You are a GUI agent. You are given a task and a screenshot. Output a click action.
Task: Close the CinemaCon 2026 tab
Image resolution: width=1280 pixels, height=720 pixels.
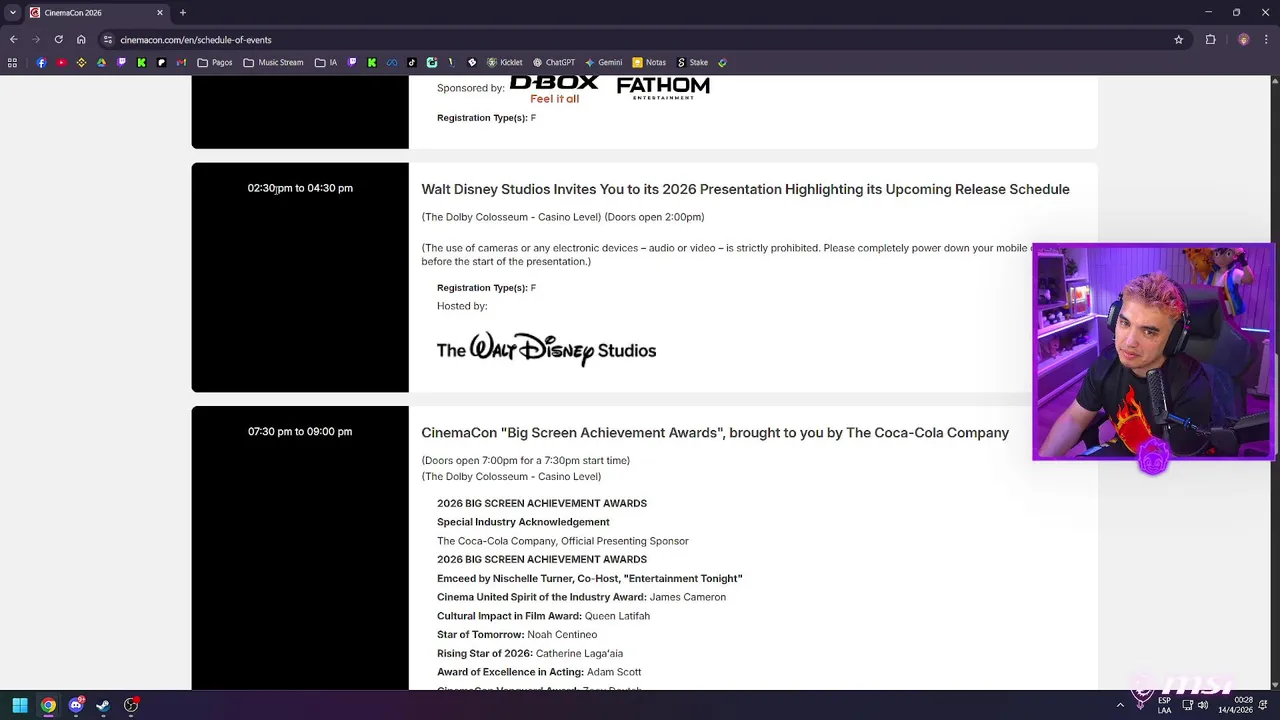click(160, 13)
